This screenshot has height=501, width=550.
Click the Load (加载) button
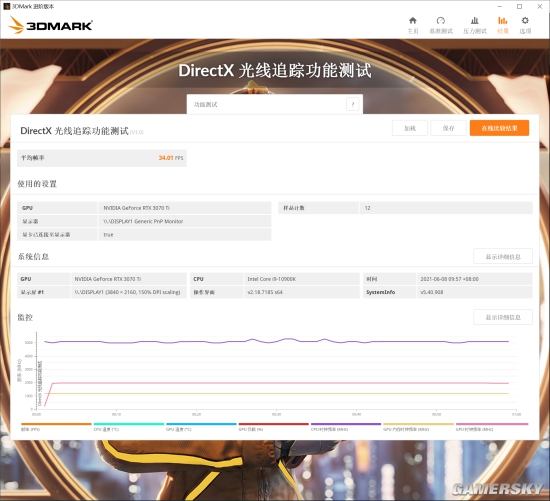click(410, 128)
